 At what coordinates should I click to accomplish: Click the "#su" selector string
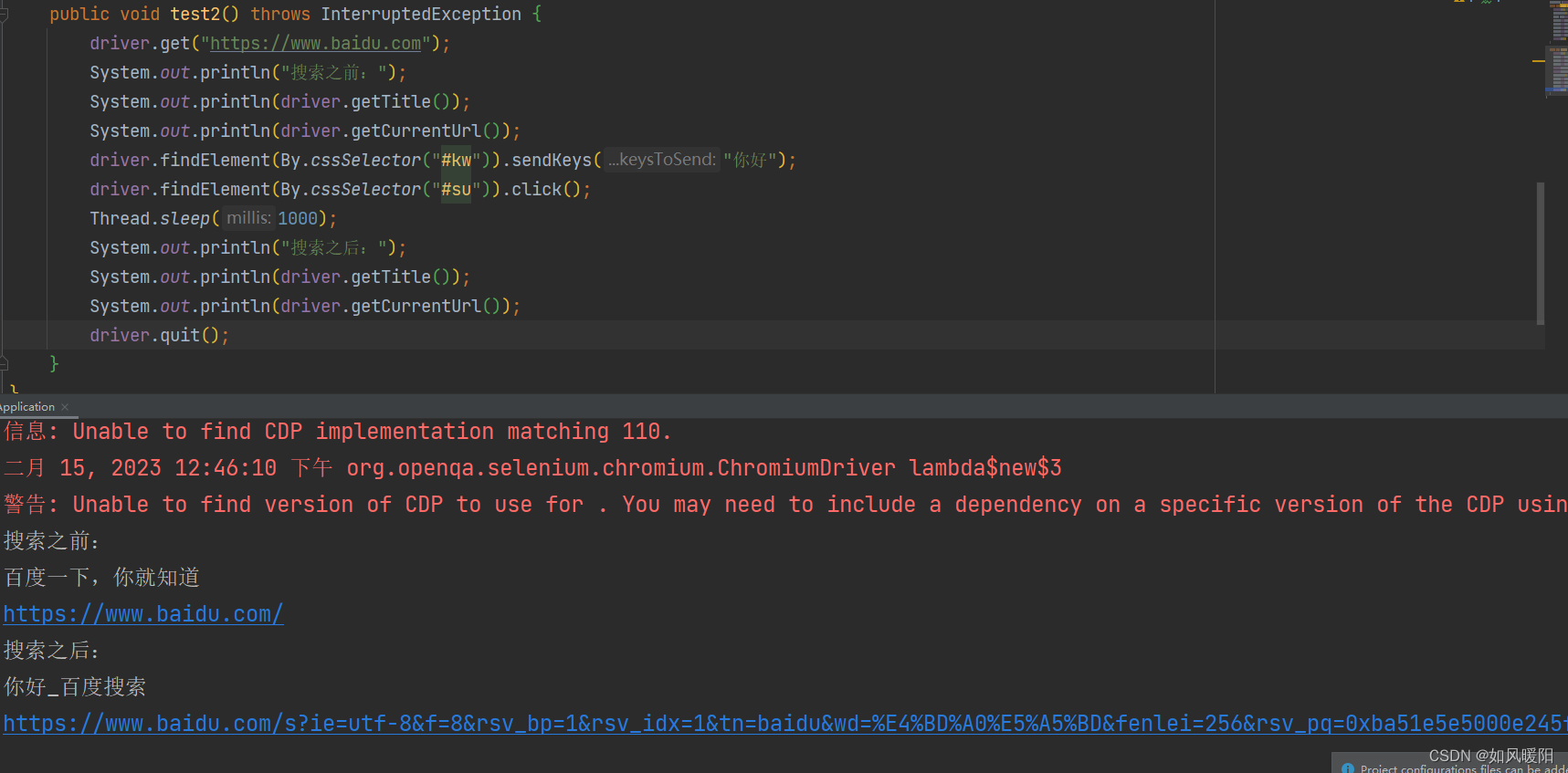click(x=456, y=190)
